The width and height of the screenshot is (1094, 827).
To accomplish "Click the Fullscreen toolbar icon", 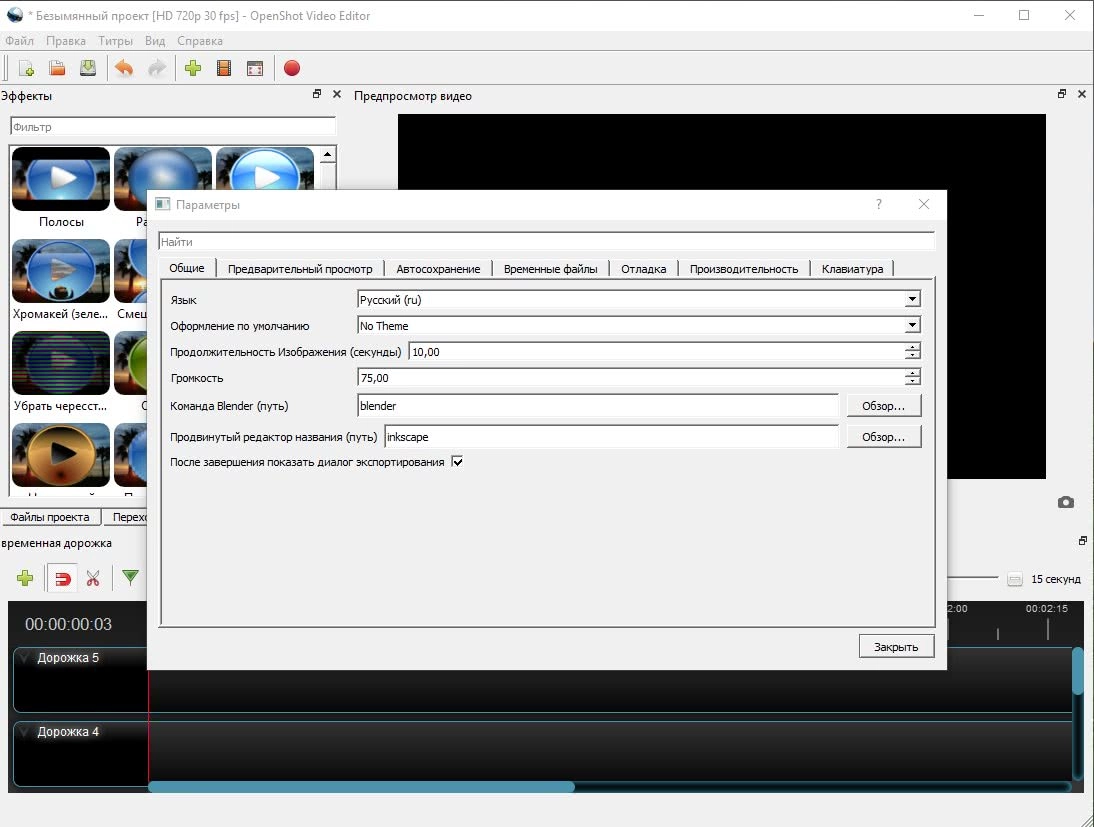I will [255, 68].
